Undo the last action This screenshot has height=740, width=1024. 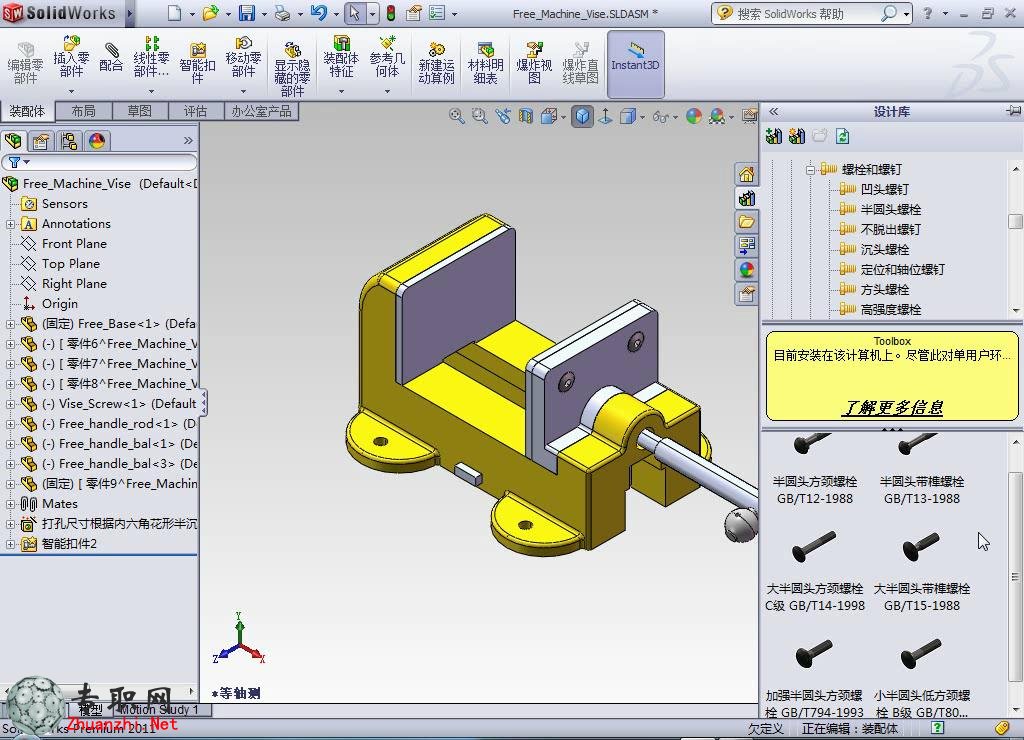click(x=319, y=13)
